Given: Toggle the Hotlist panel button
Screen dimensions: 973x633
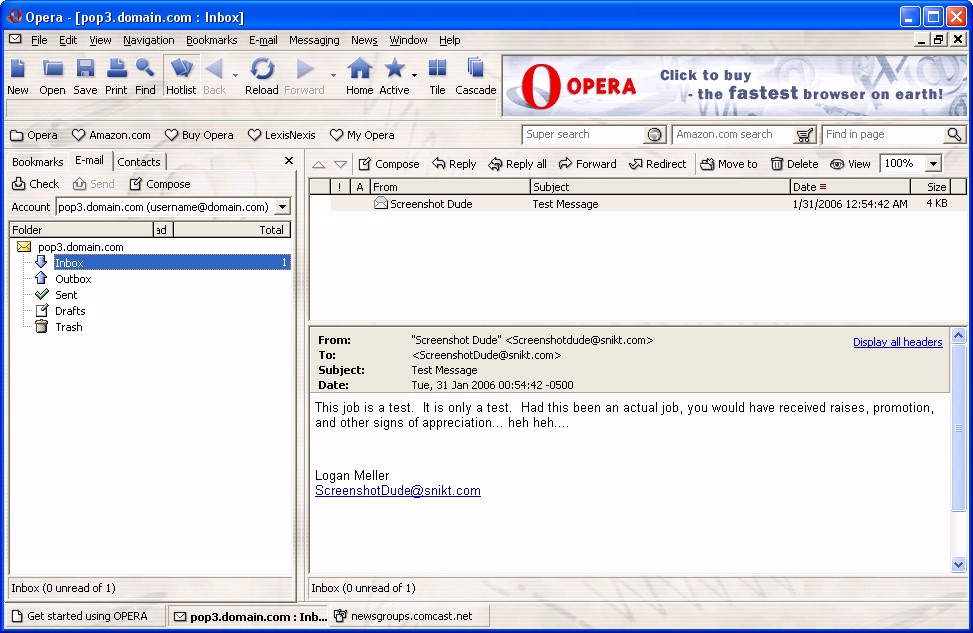Looking at the screenshot, I should pos(181,76).
